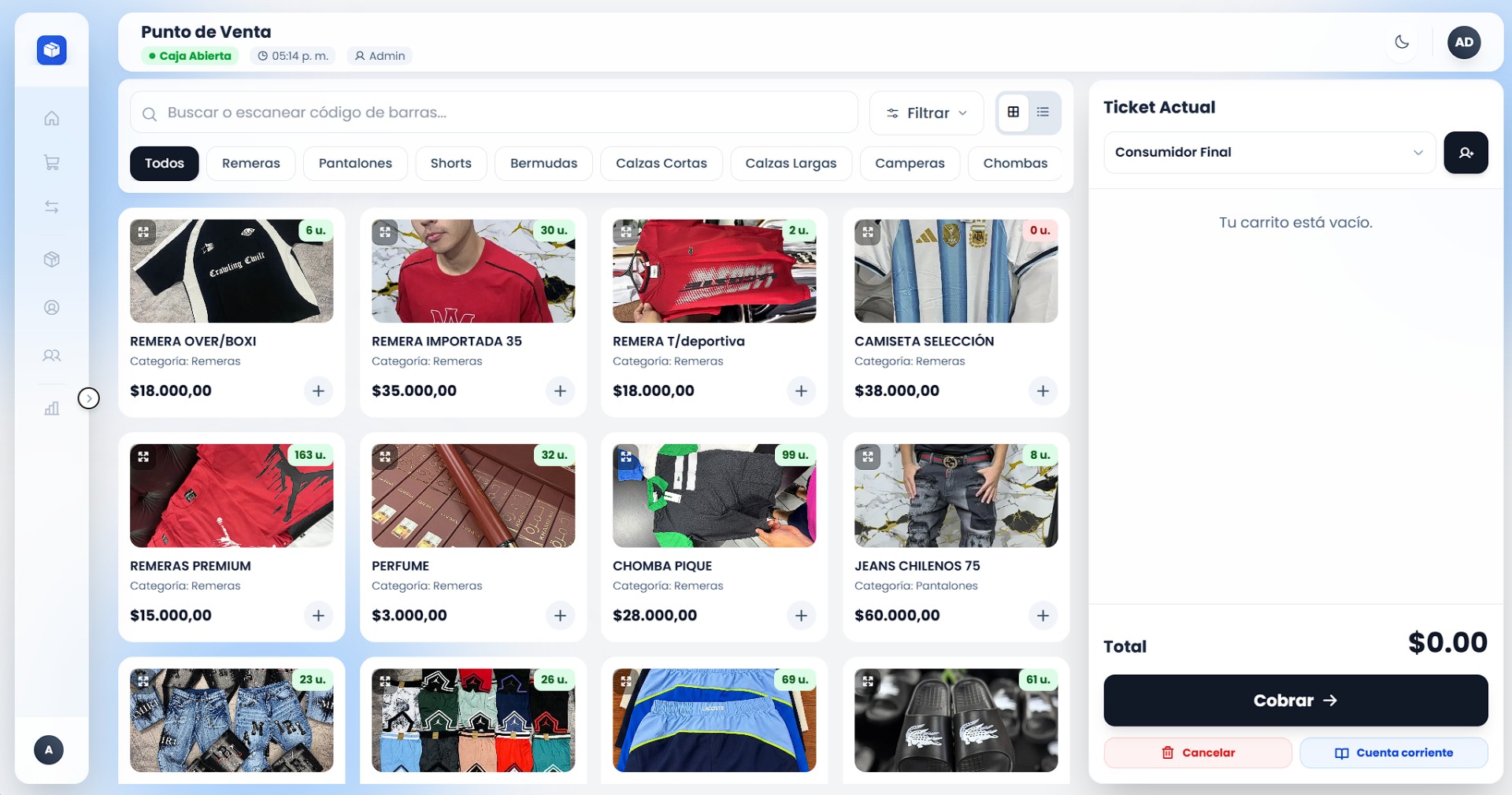Click the add customer icon button
Viewport: 1512px width, 795px height.
tap(1466, 153)
